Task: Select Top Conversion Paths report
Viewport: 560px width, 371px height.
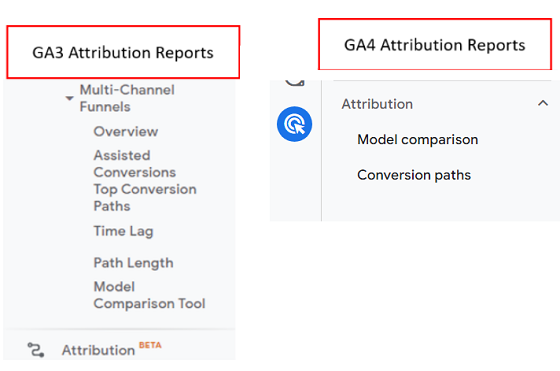Action: (x=145, y=197)
